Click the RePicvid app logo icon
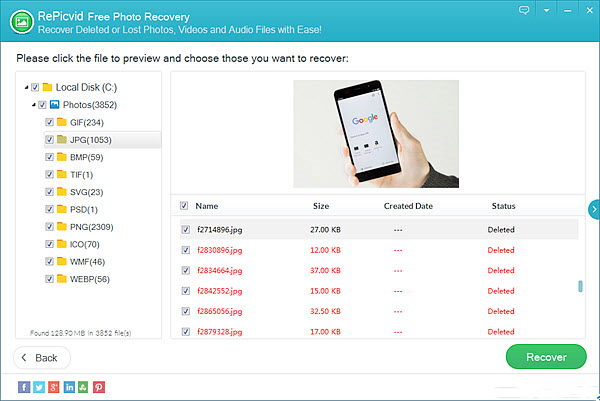The height and width of the screenshot is (401, 600). coord(22,21)
